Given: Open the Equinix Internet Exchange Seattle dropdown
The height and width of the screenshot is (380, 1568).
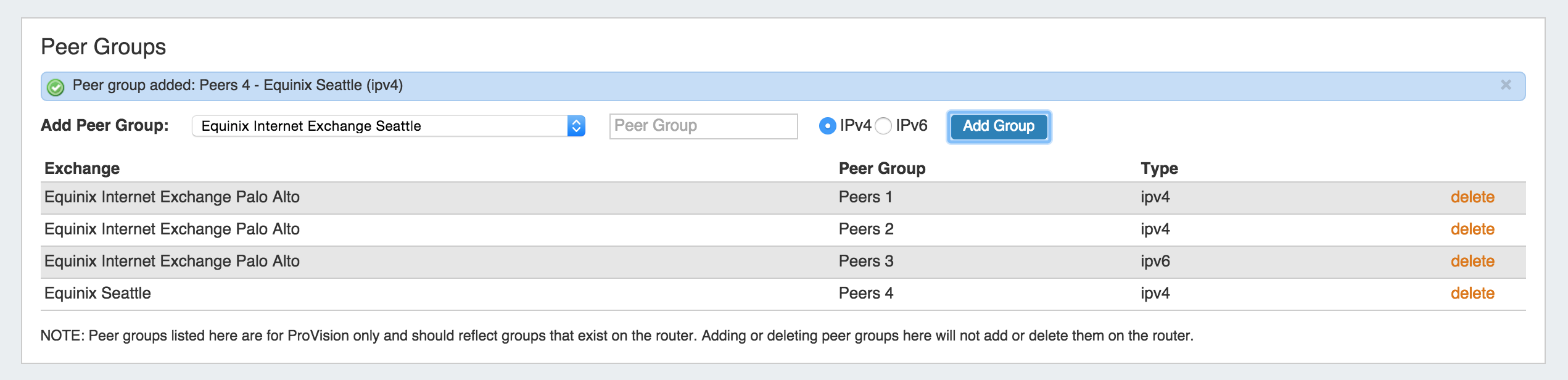Looking at the screenshot, I should click(388, 126).
